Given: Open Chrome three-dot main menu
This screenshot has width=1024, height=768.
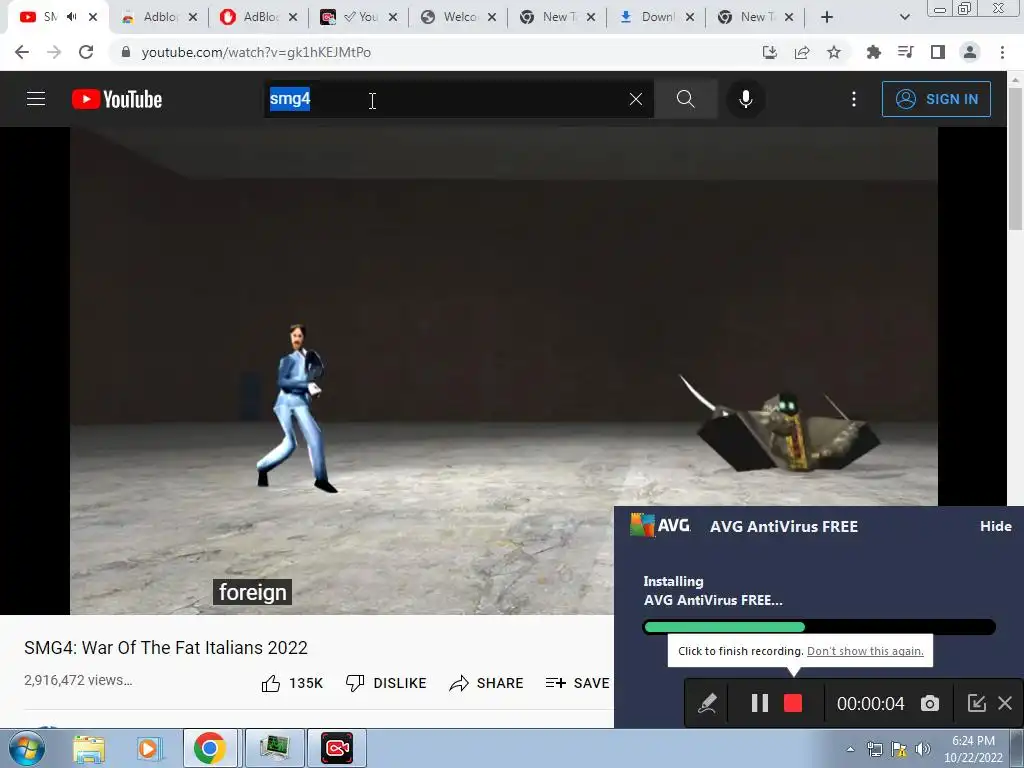Looking at the screenshot, I should click(x=1002, y=52).
